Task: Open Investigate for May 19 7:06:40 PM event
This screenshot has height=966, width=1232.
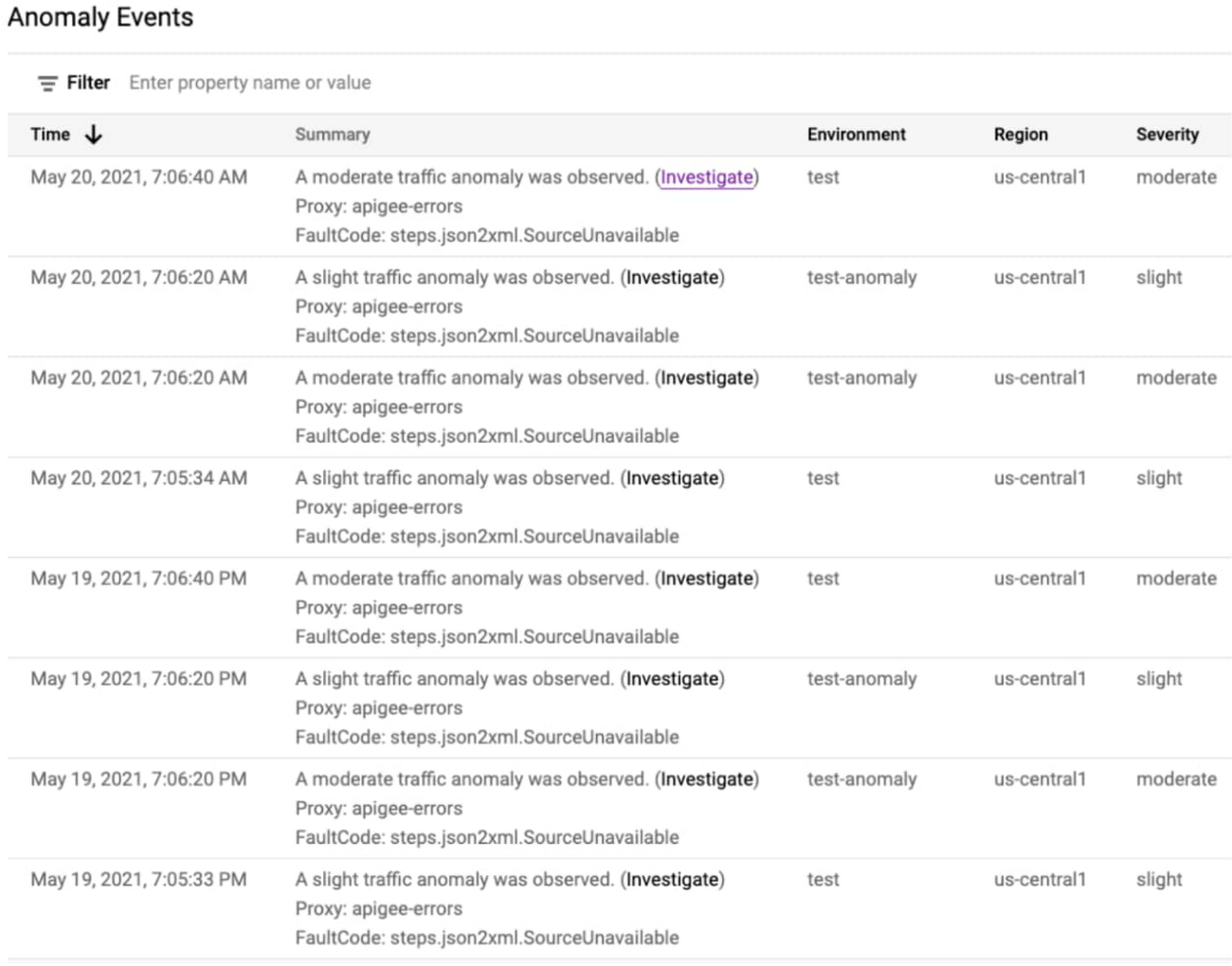Action: click(x=707, y=579)
